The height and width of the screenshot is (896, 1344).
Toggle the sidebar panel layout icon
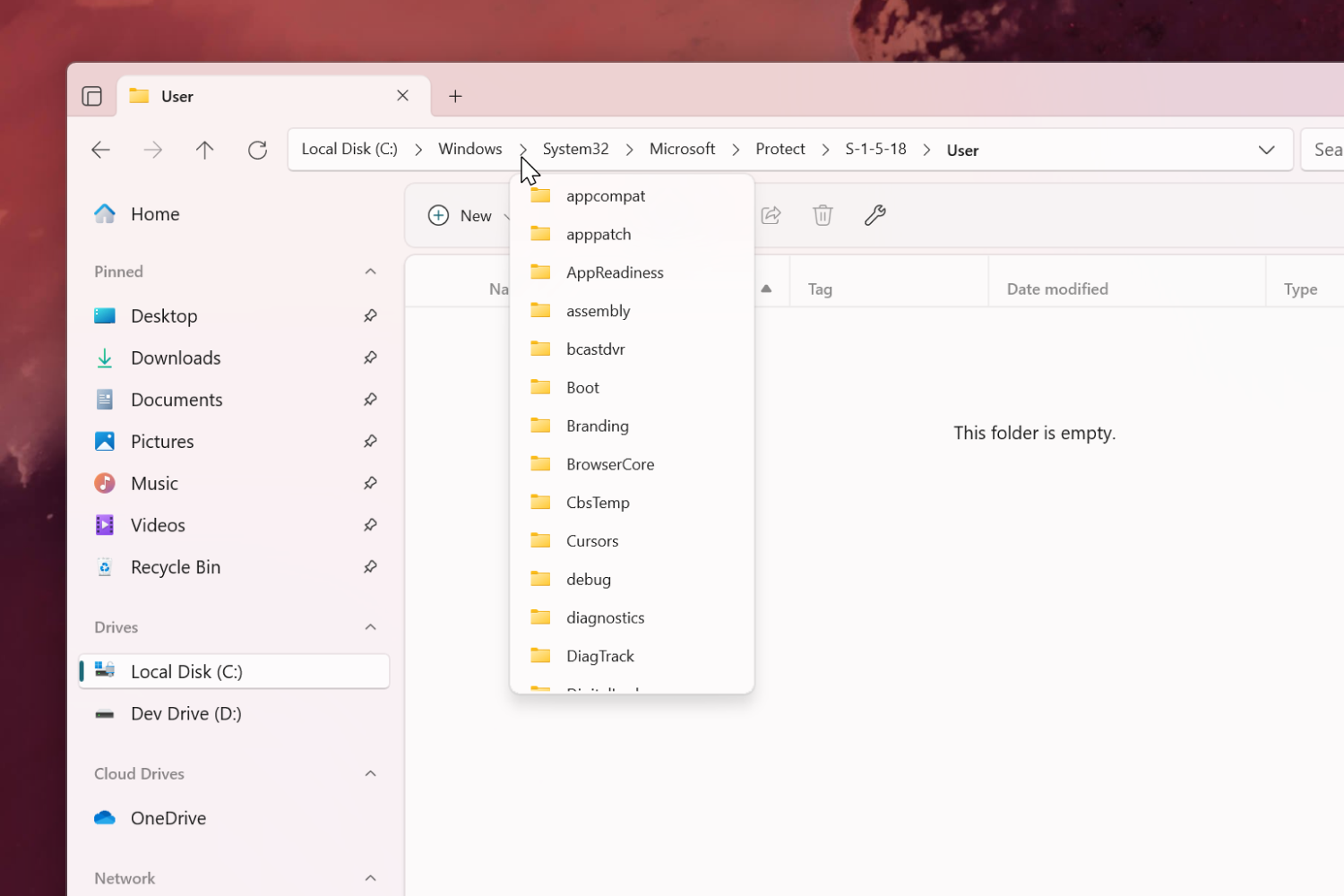91,96
